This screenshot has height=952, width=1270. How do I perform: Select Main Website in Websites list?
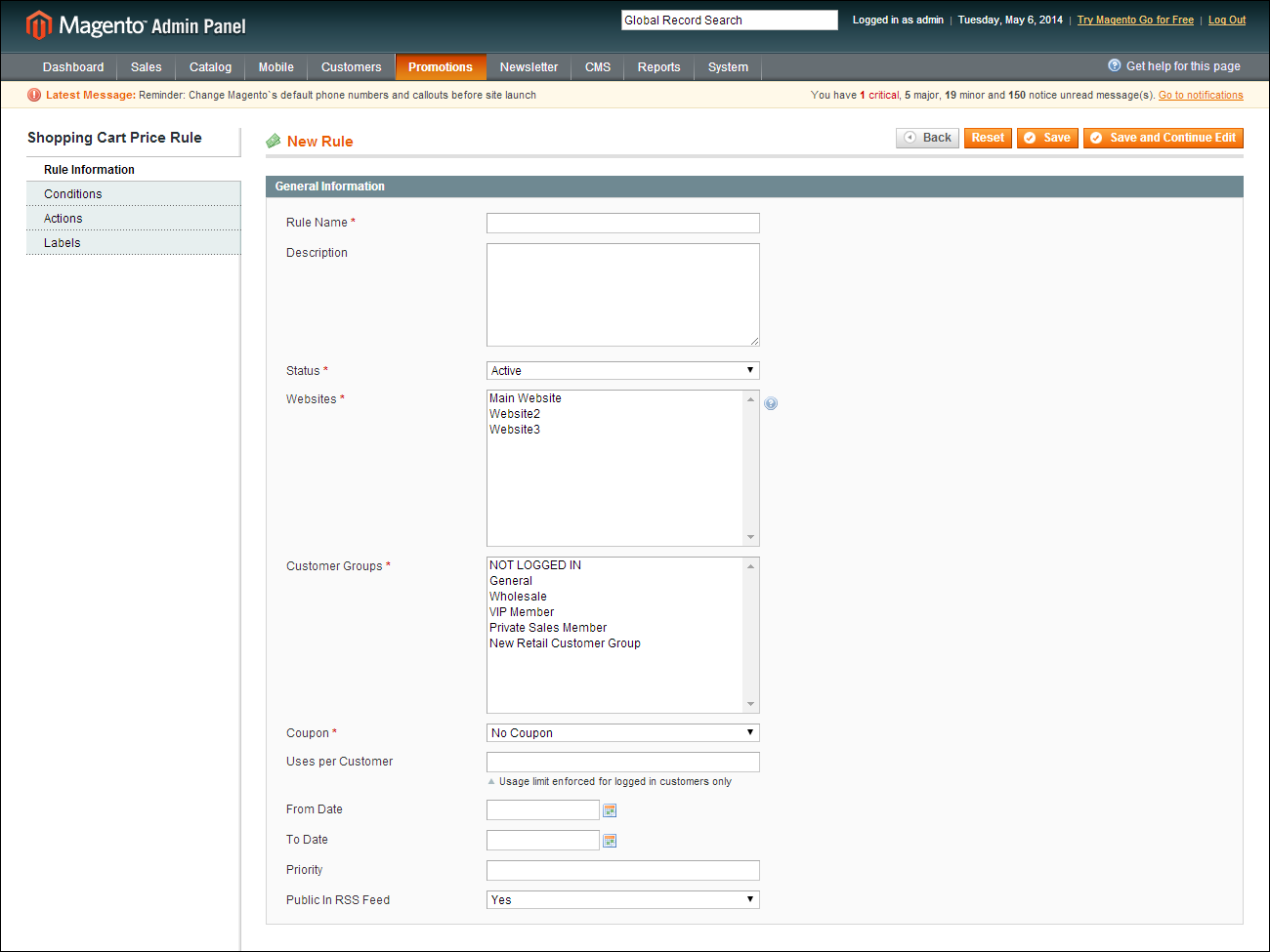tap(615, 398)
